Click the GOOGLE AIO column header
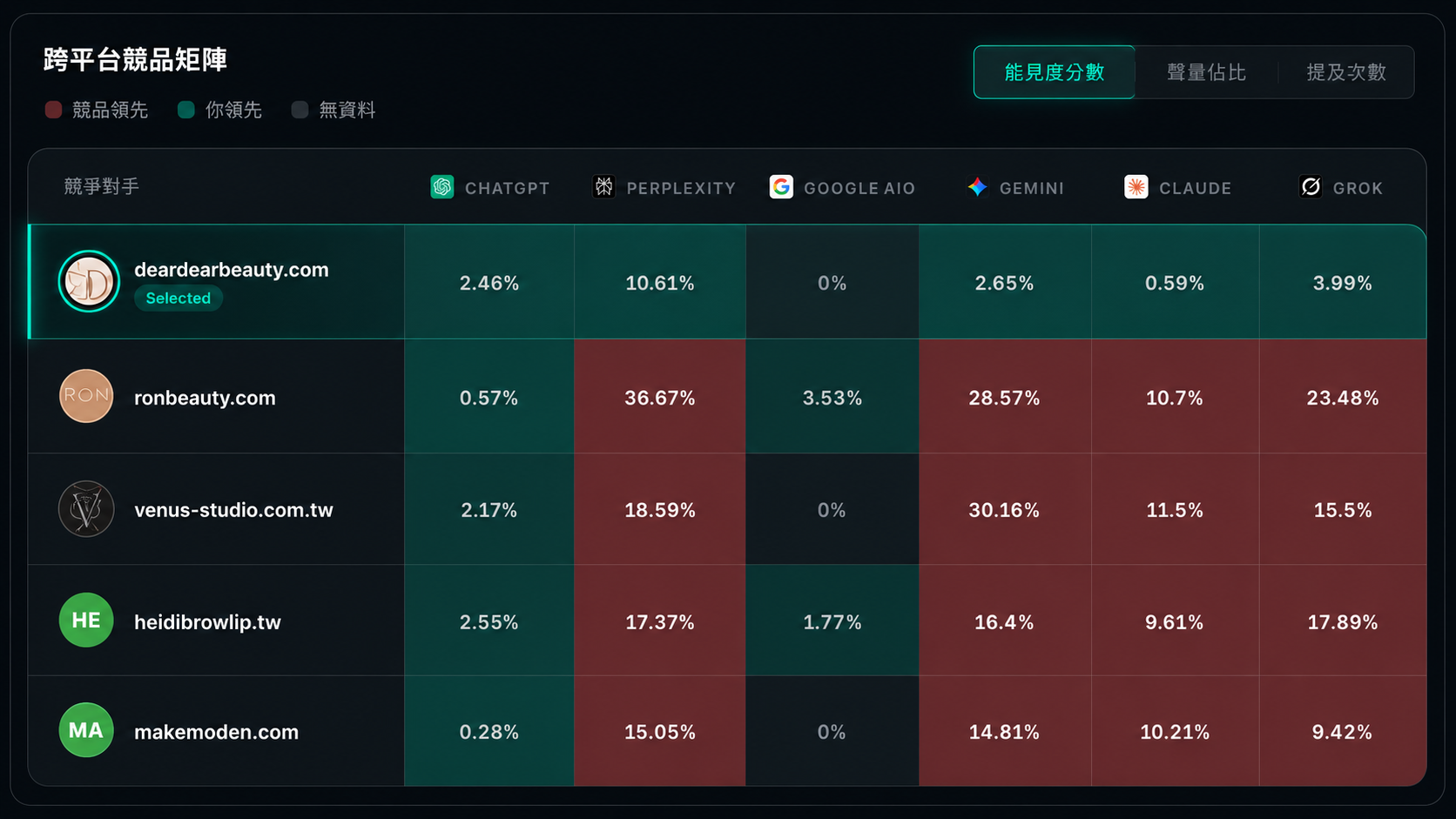This screenshot has width=1456, height=819. 842,187
